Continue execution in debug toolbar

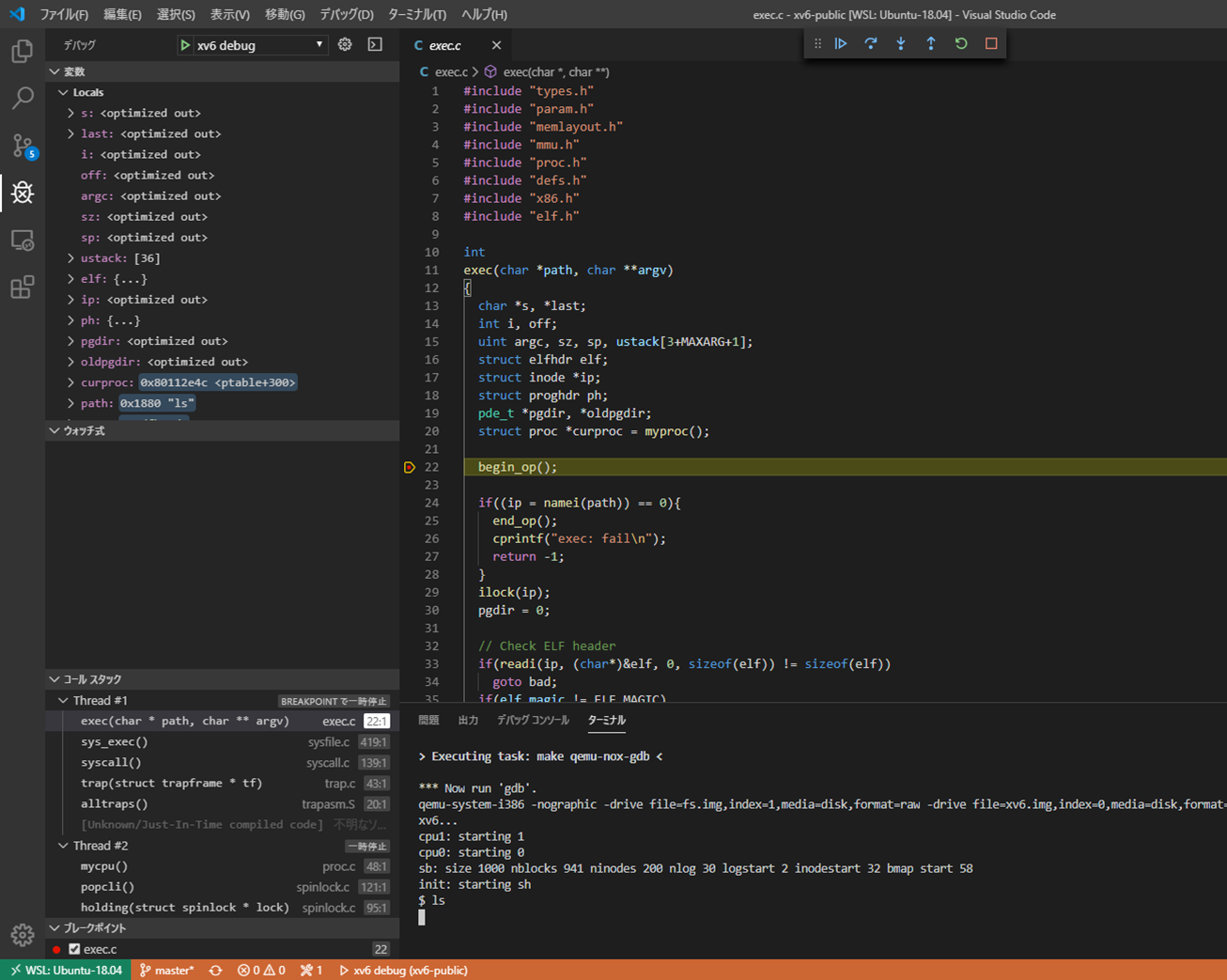(841, 43)
